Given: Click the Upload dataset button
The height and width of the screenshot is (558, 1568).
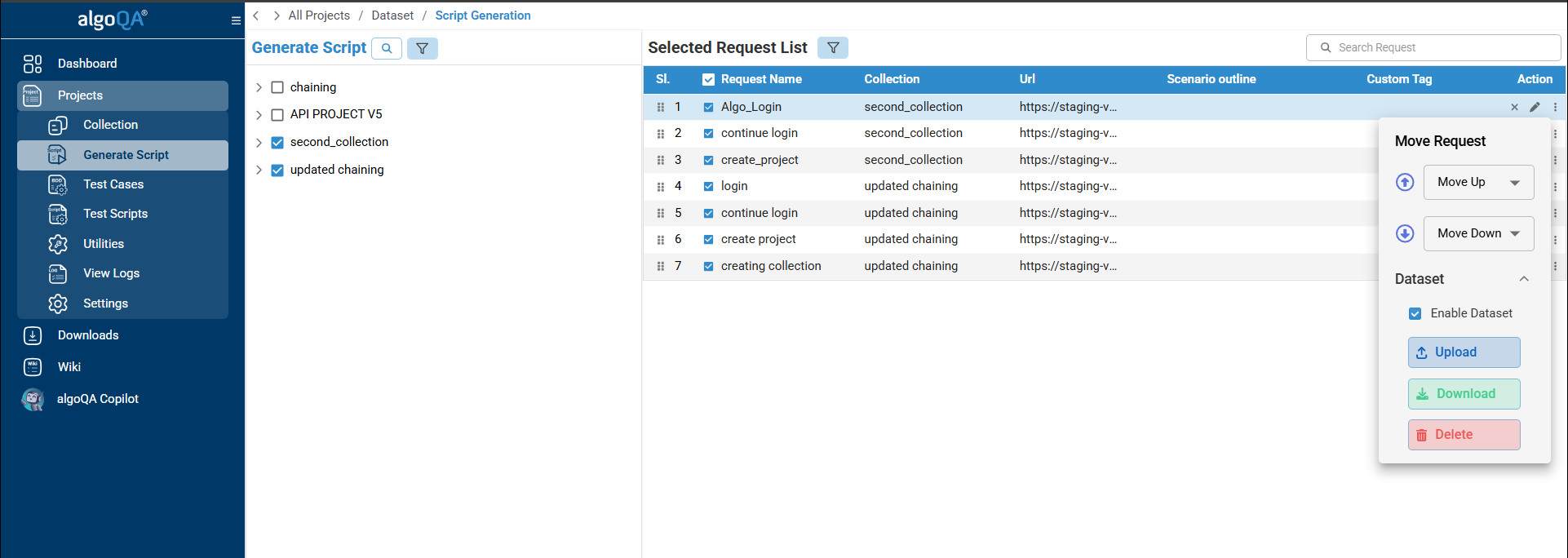Looking at the screenshot, I should pyautogui.click(x=1464, y=352).
